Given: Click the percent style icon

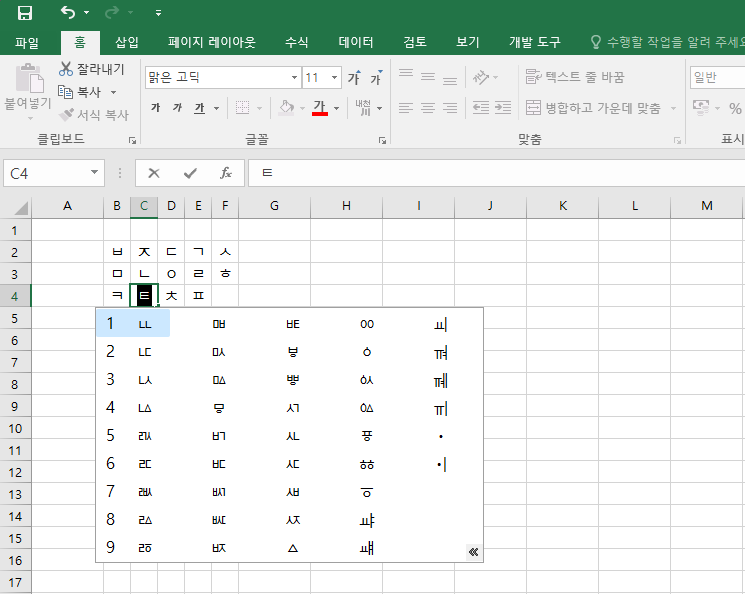Looking at the screenshot, I should [735, 108].
